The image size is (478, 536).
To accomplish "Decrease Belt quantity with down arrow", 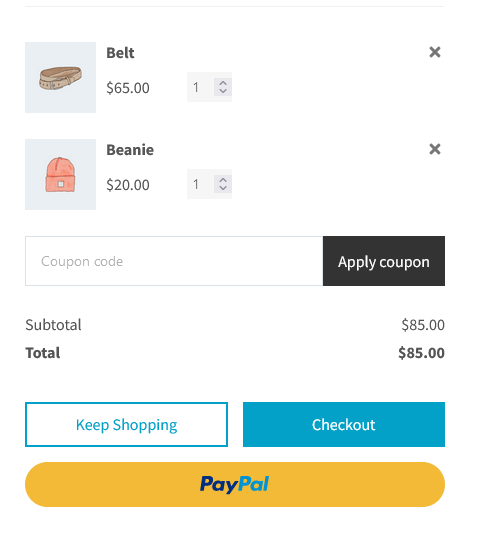I will tap(223, 91).
